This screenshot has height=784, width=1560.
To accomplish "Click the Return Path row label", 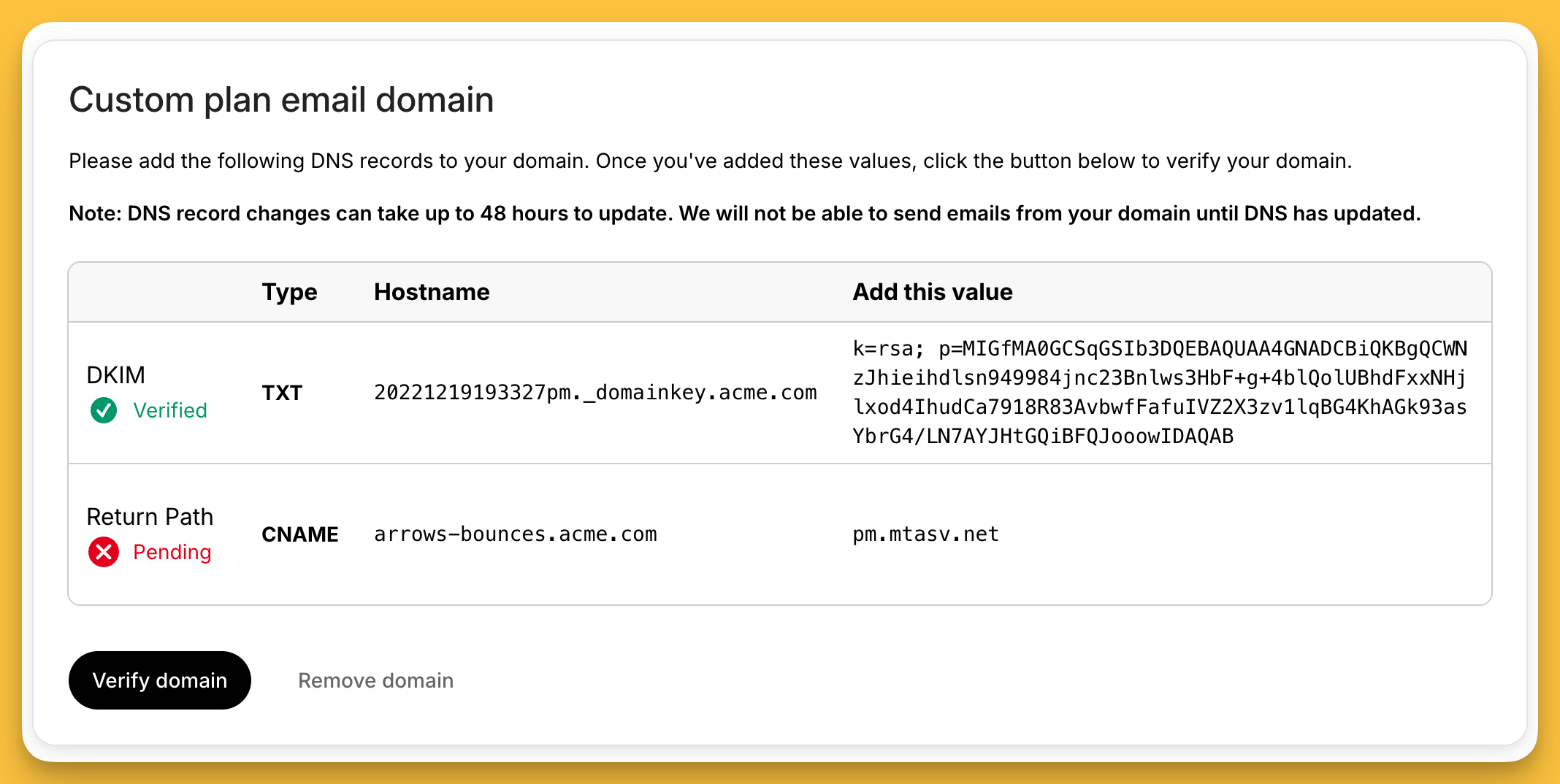I will [x=150, y=517].
